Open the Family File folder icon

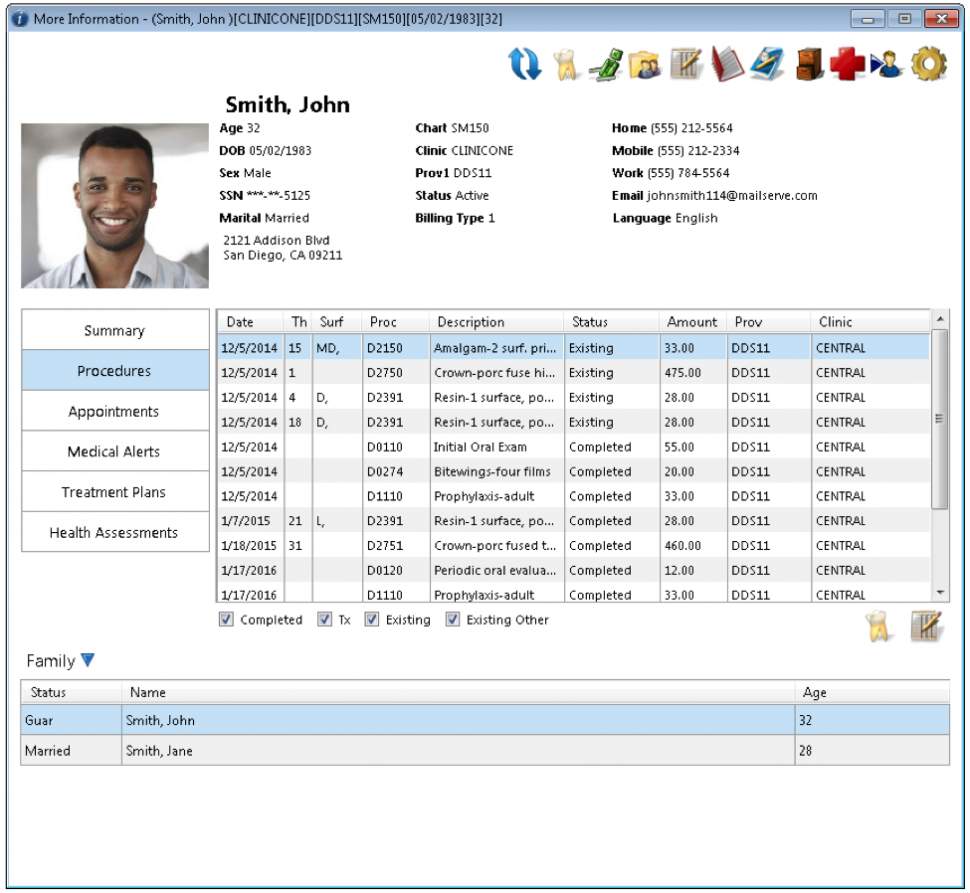coord(647,63)
